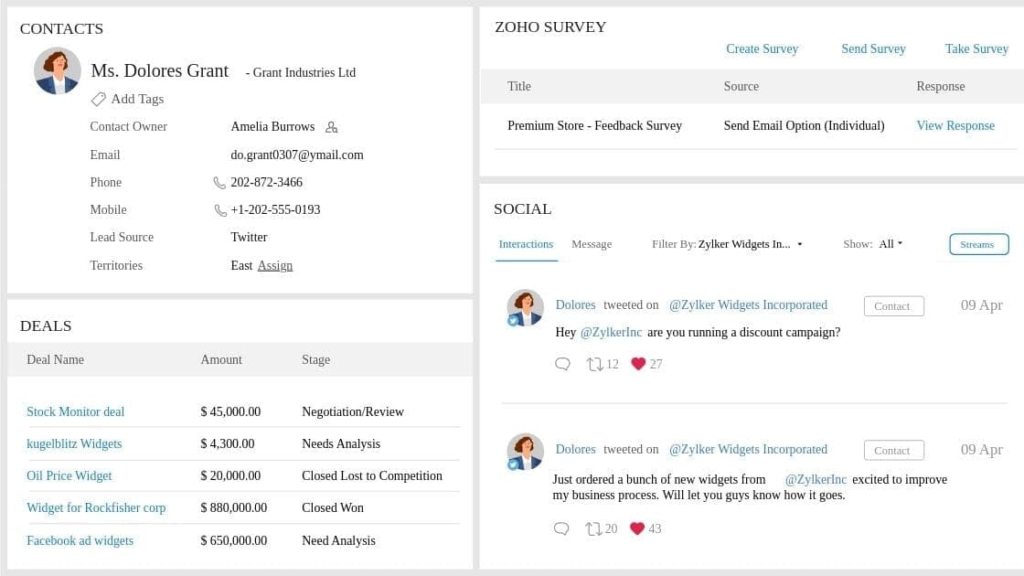This screenshot has height=576, width=1024.
Task: Toggle the Contact button on the first tweet
Action: click(893, 306)
